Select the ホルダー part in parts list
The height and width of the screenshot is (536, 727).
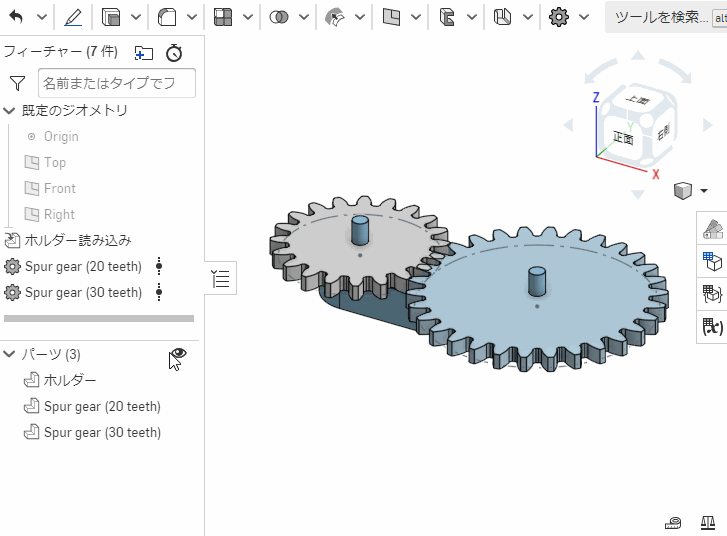click(70, 380)
